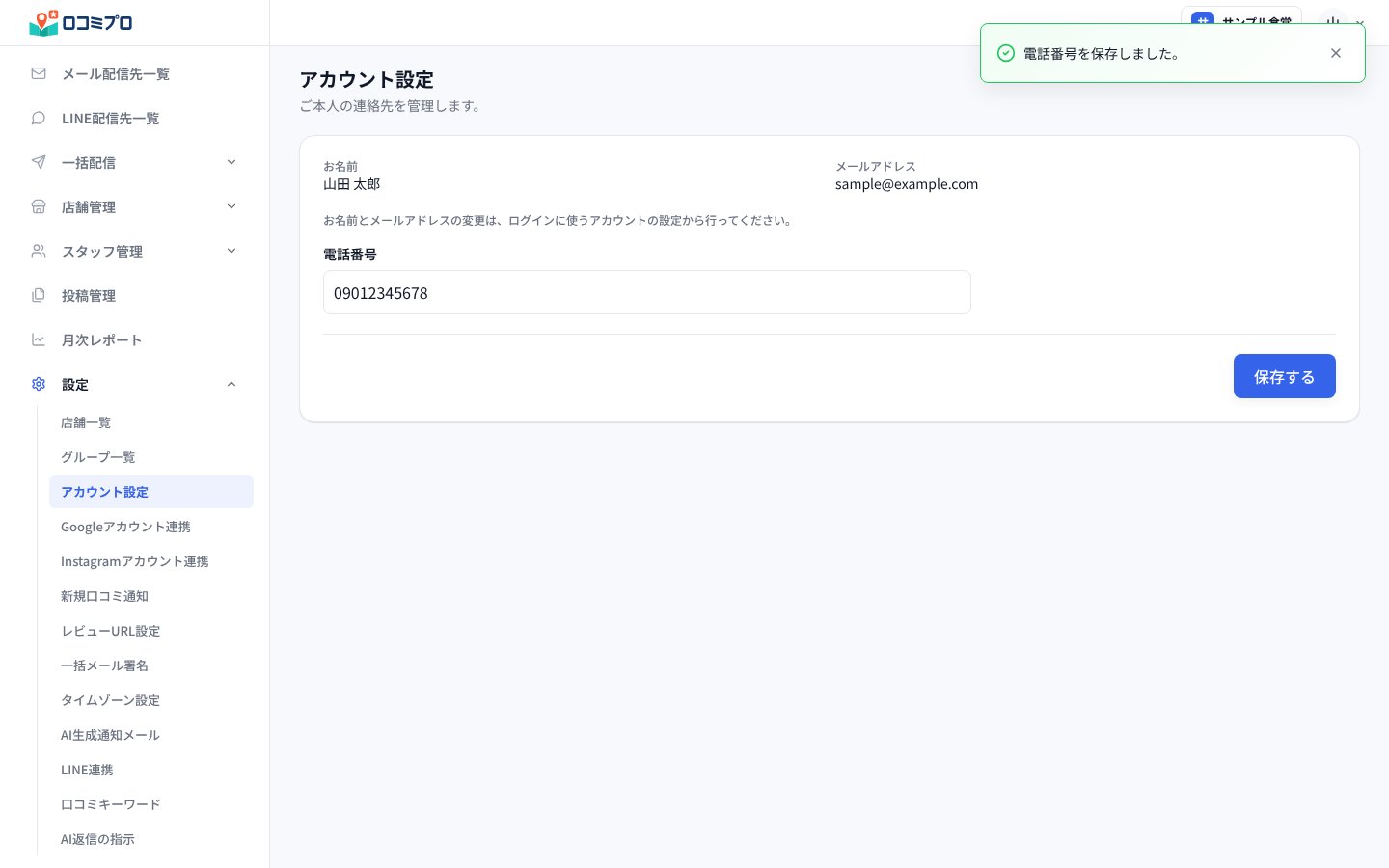Open タイムゾーン設定 page
1389x868 pixels.
point(151,700)
